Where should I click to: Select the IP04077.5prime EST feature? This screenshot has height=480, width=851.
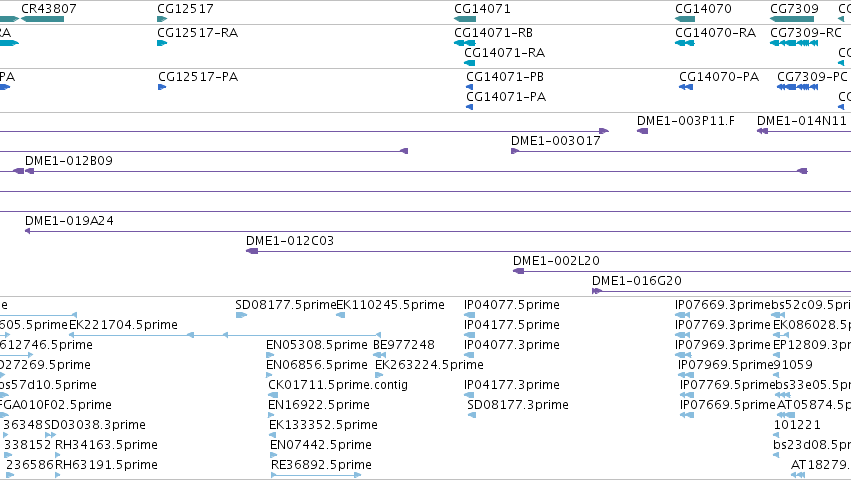(469, 315)
